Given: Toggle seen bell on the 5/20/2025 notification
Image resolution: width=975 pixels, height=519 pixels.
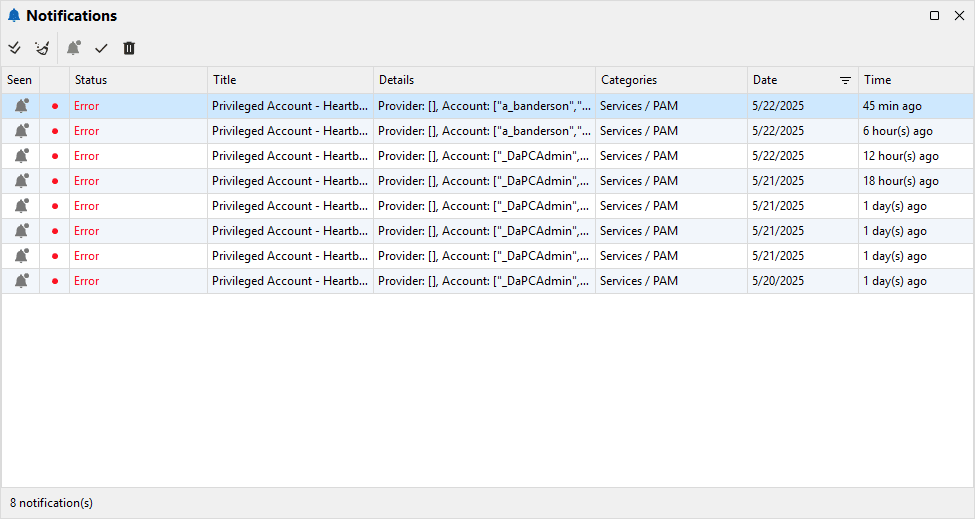Looking at the screenshot, I should point(21,280).
